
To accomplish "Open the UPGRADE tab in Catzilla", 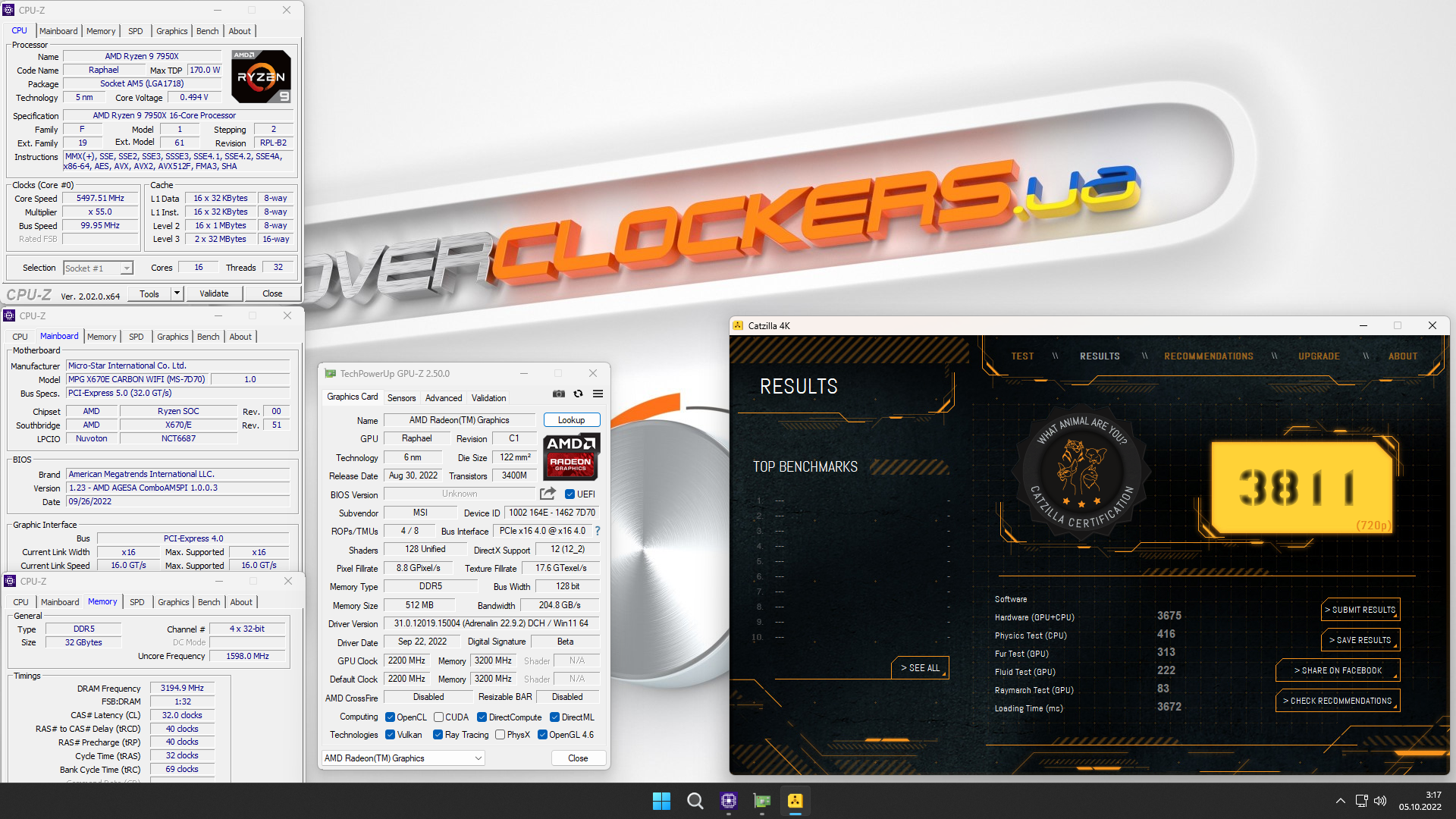I will pyautogui.click(x=1319, y=356).
